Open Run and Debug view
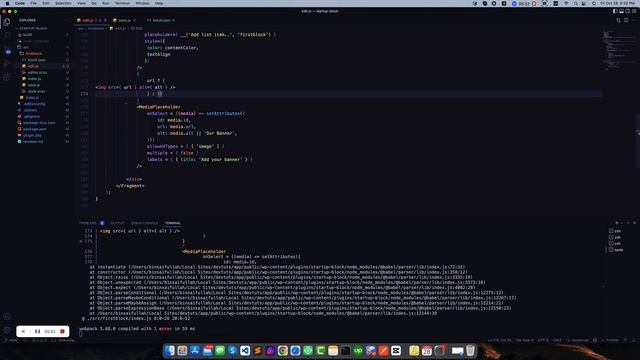 (7, 64)
